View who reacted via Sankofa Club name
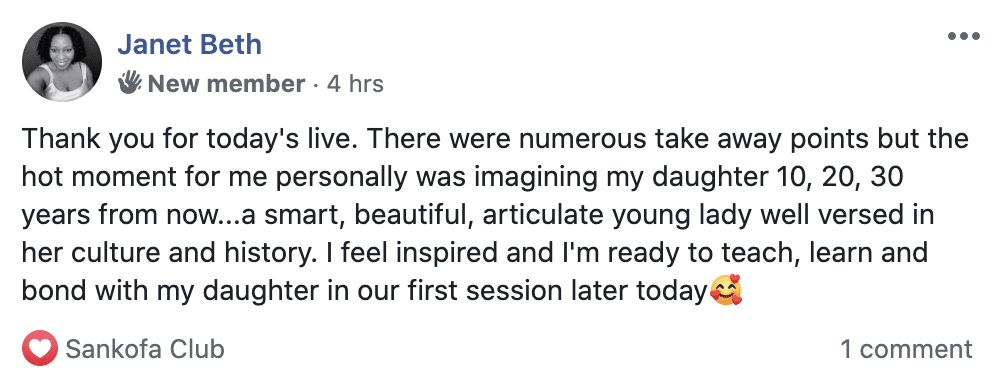This screenshot has width=996, height=386. [x=145, y=349]
